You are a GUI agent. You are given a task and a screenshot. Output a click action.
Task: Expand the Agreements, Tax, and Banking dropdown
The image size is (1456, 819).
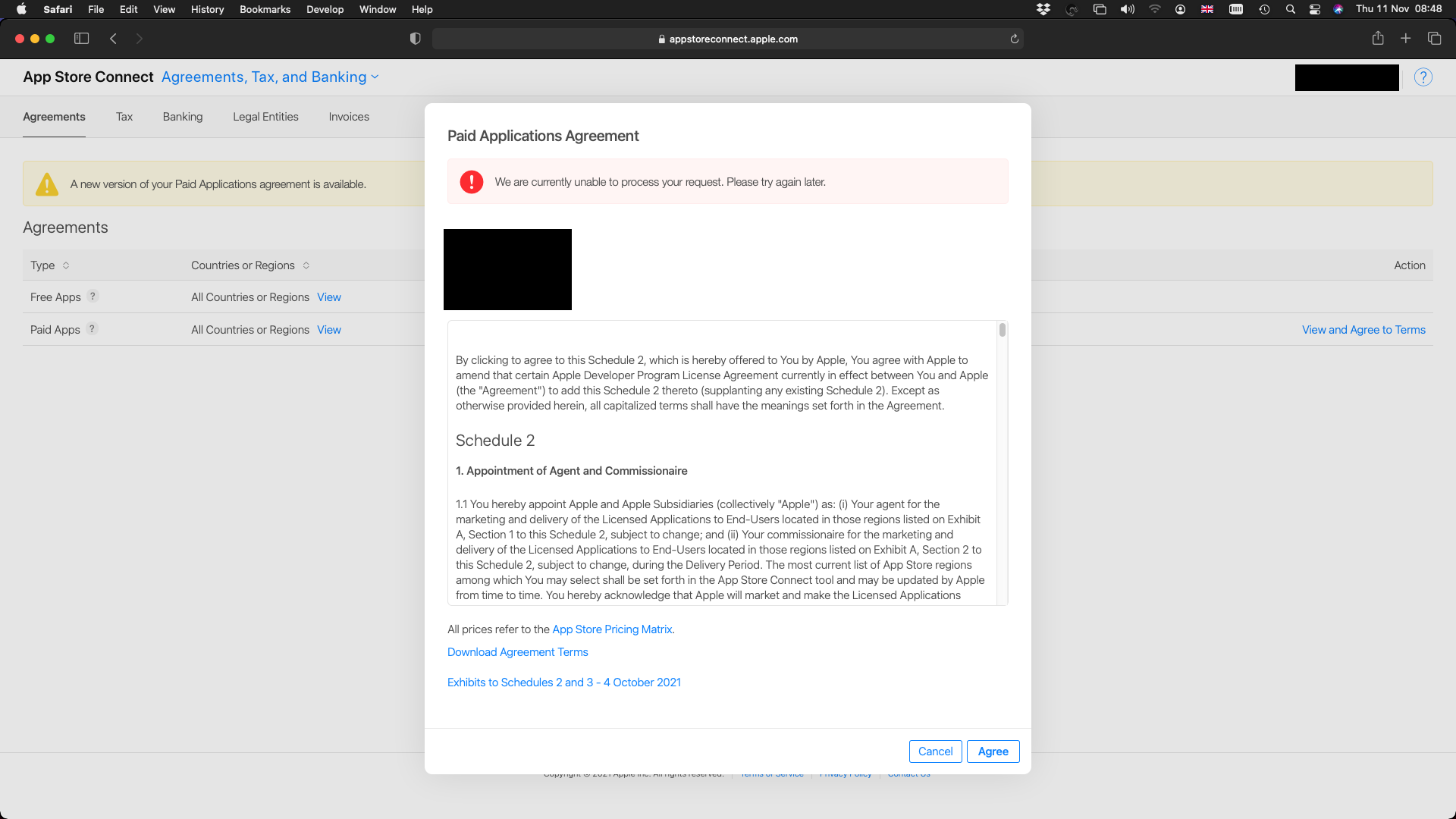tap(270, 77)
